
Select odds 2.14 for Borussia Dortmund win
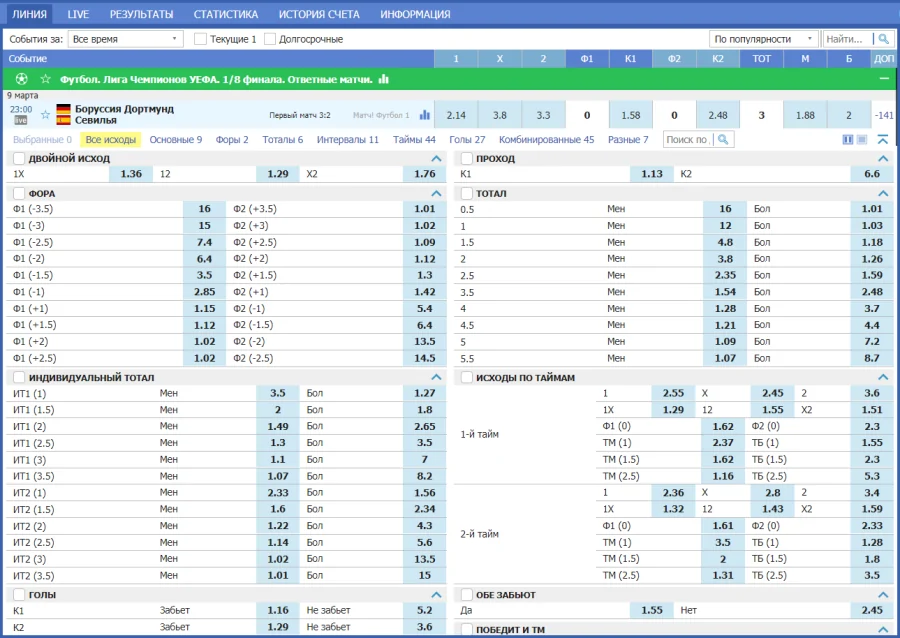[x=456, y=115]
